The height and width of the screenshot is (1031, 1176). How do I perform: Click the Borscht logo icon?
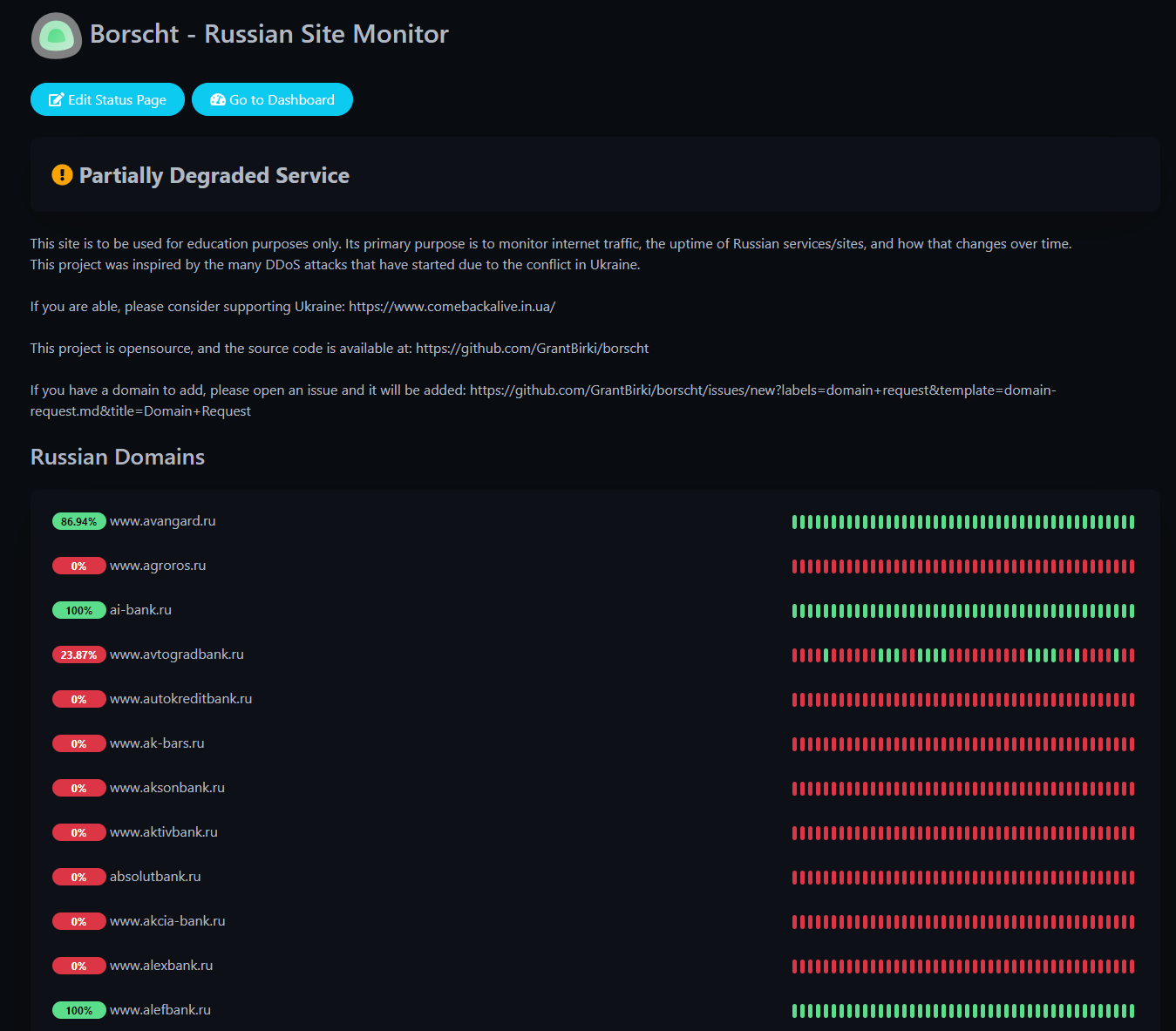click(x=57, y=36)
